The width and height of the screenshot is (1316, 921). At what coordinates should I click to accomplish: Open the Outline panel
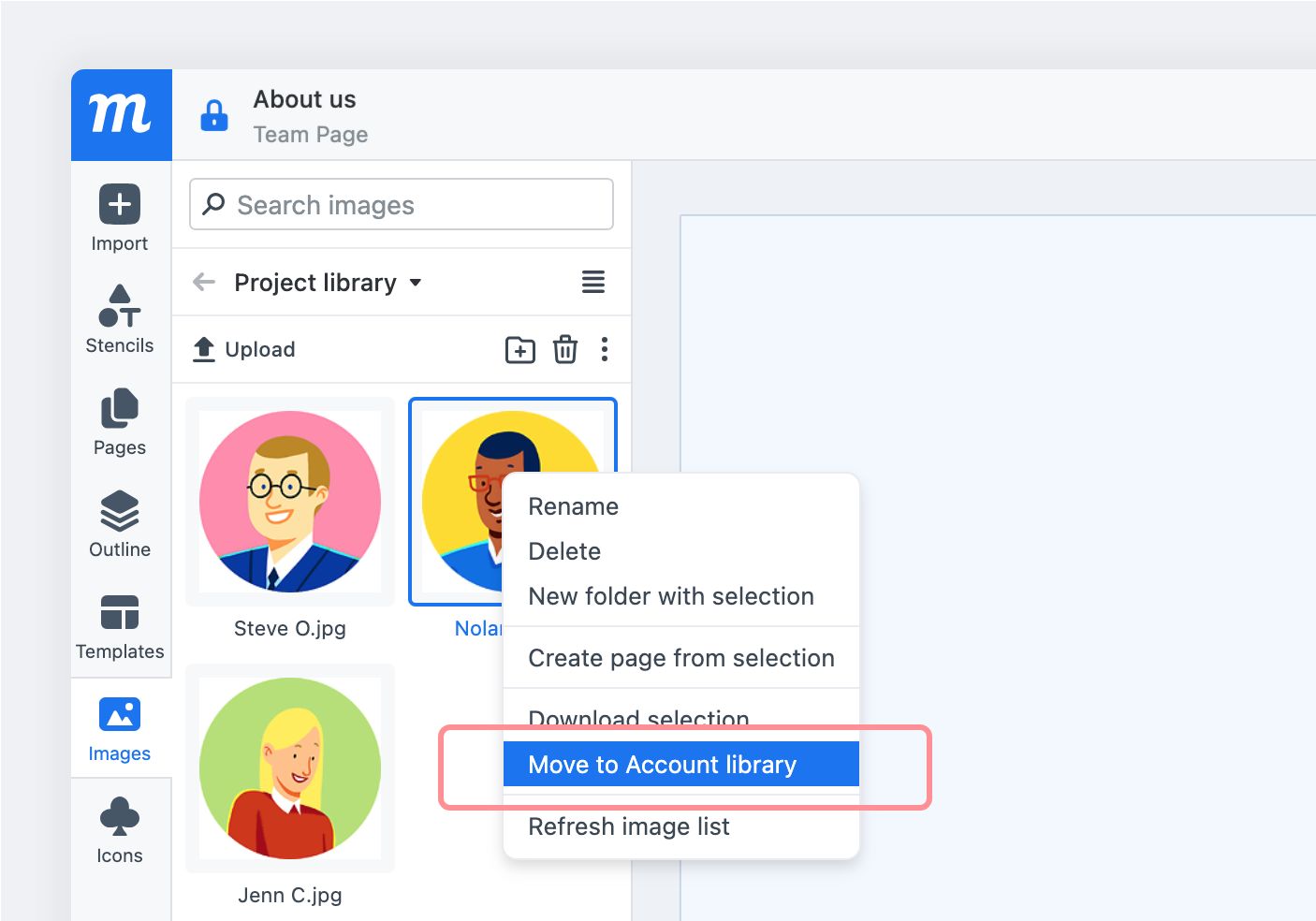click(x=120, y=524)
